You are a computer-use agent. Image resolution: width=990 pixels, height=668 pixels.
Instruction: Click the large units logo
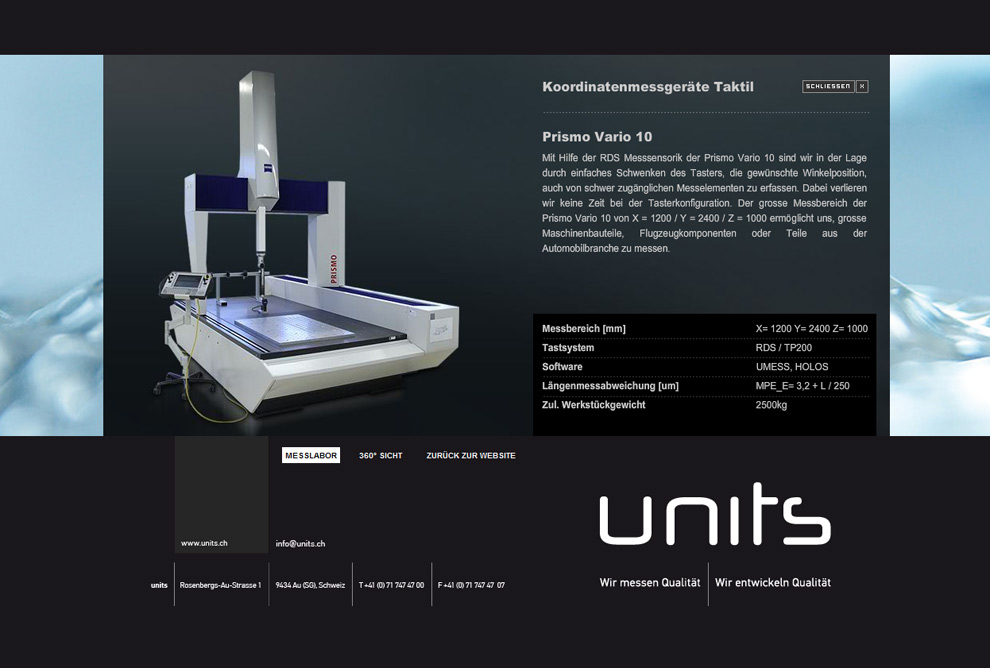click(x=715, y=513)
